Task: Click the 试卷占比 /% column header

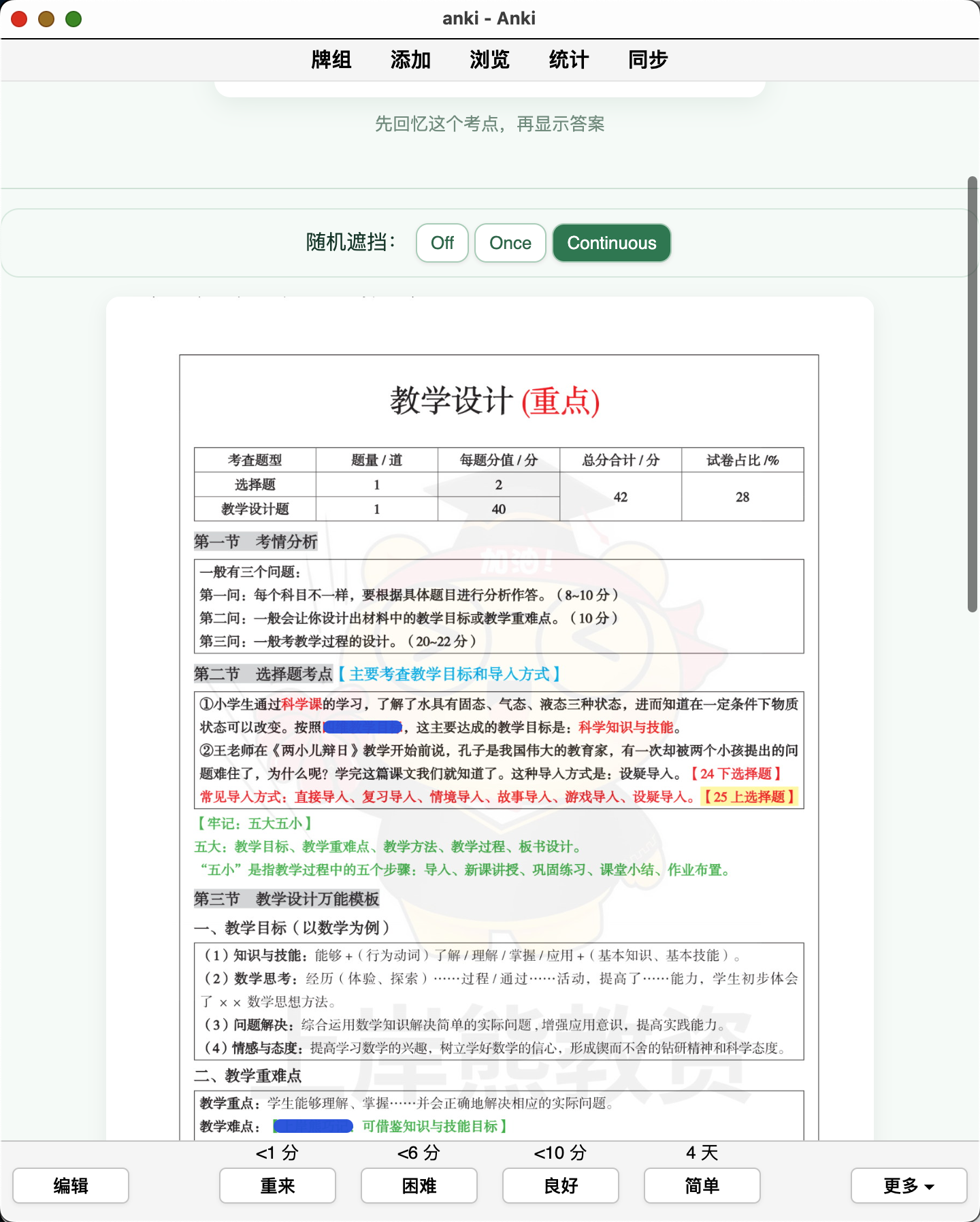Action: pos(742,460)
